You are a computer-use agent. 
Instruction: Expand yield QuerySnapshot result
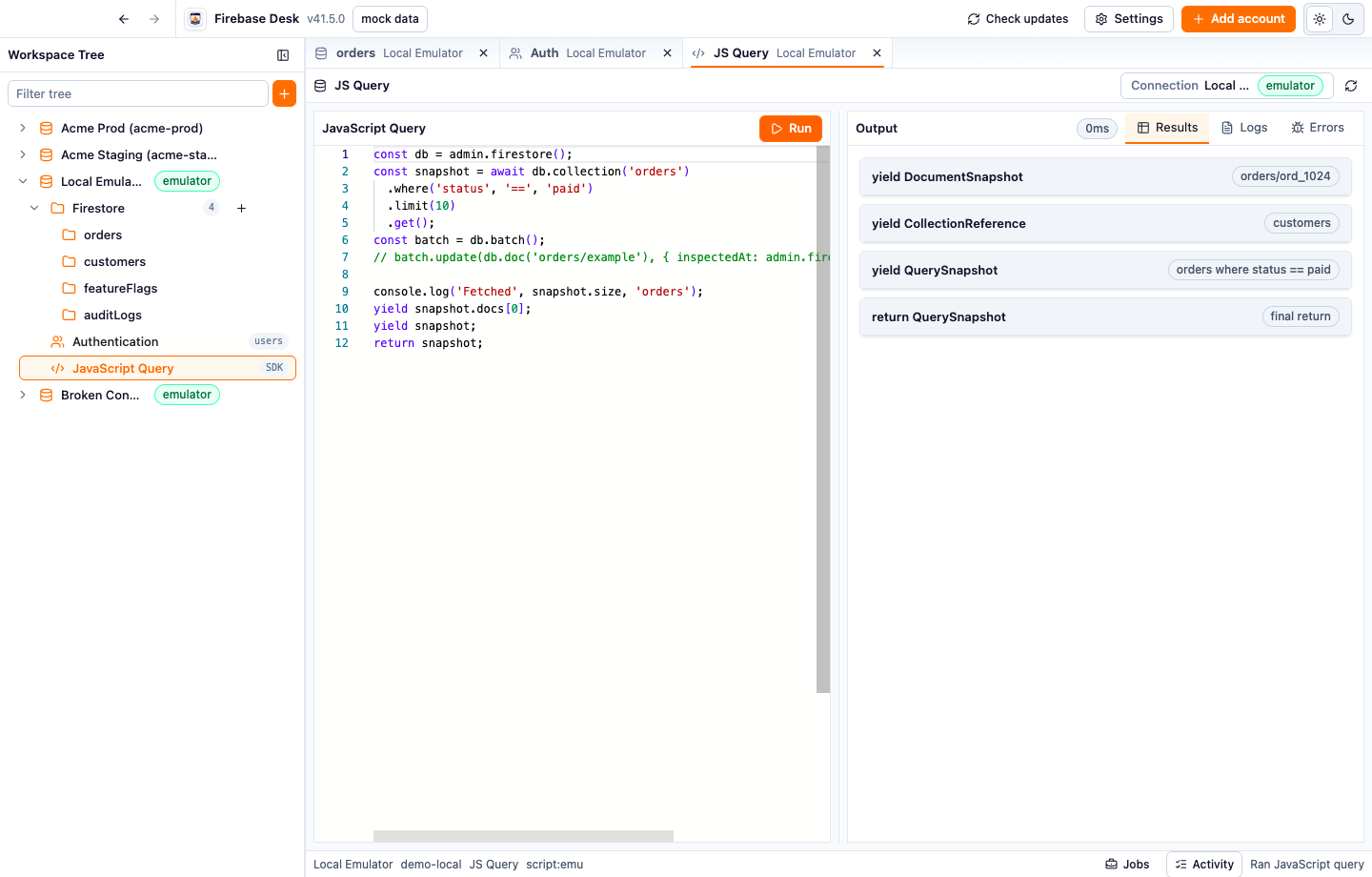1105,270
